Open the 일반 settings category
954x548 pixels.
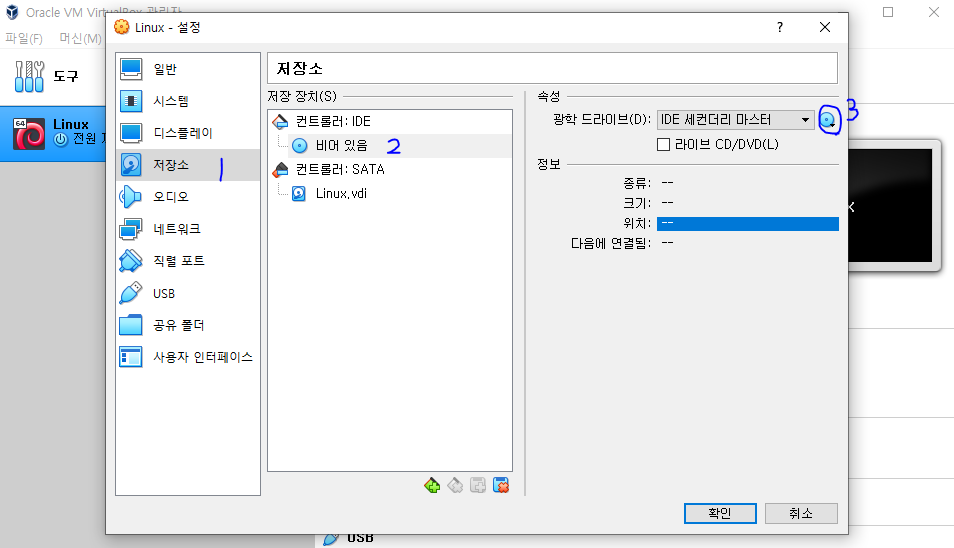(187, 69)
